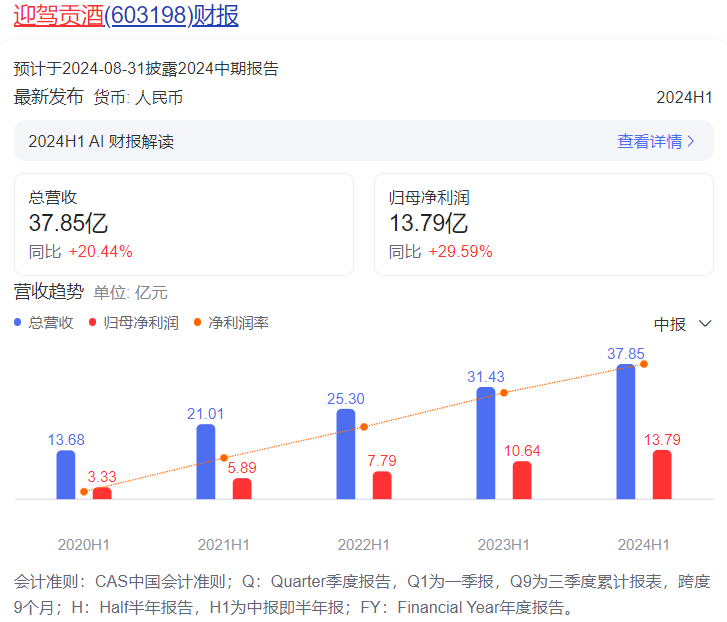Click the 2023H1 axis label
727x622 pixels.
pos(504,545)
